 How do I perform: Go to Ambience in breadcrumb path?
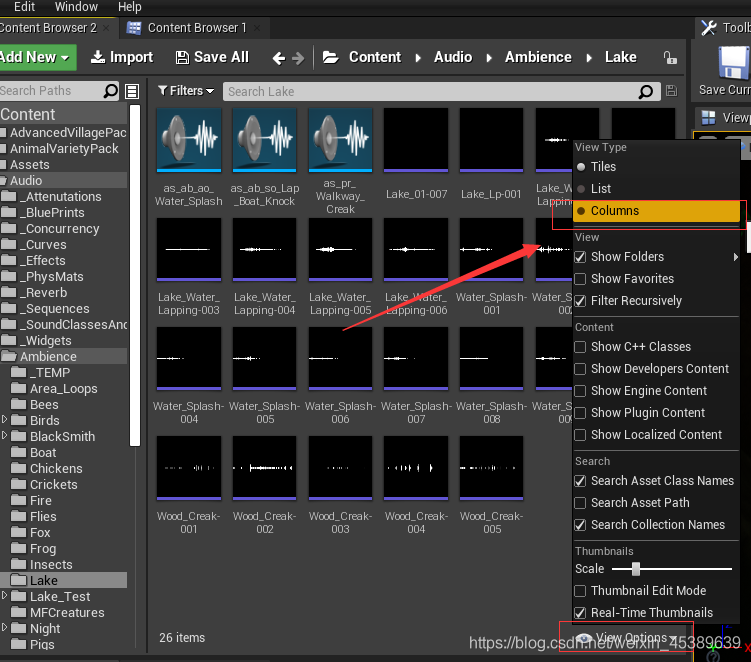point(538,57)
